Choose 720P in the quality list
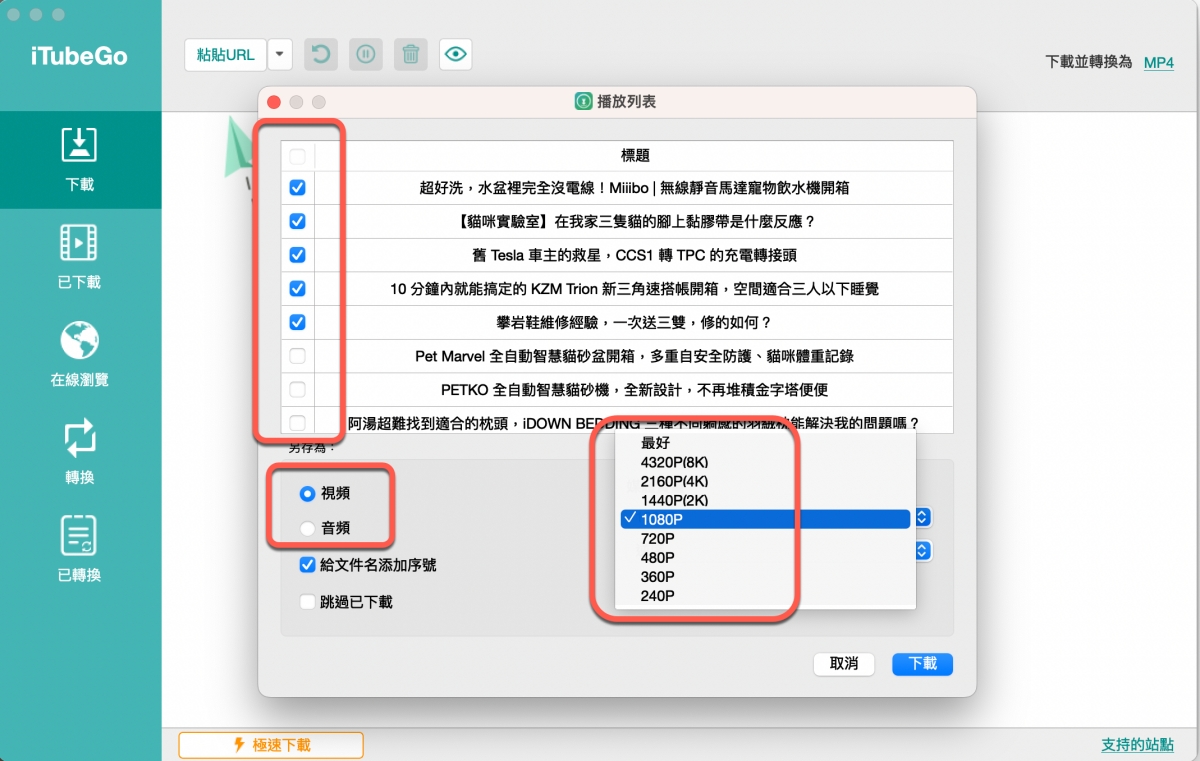Viewport: 1200px width, 761px height. [765, 539]
